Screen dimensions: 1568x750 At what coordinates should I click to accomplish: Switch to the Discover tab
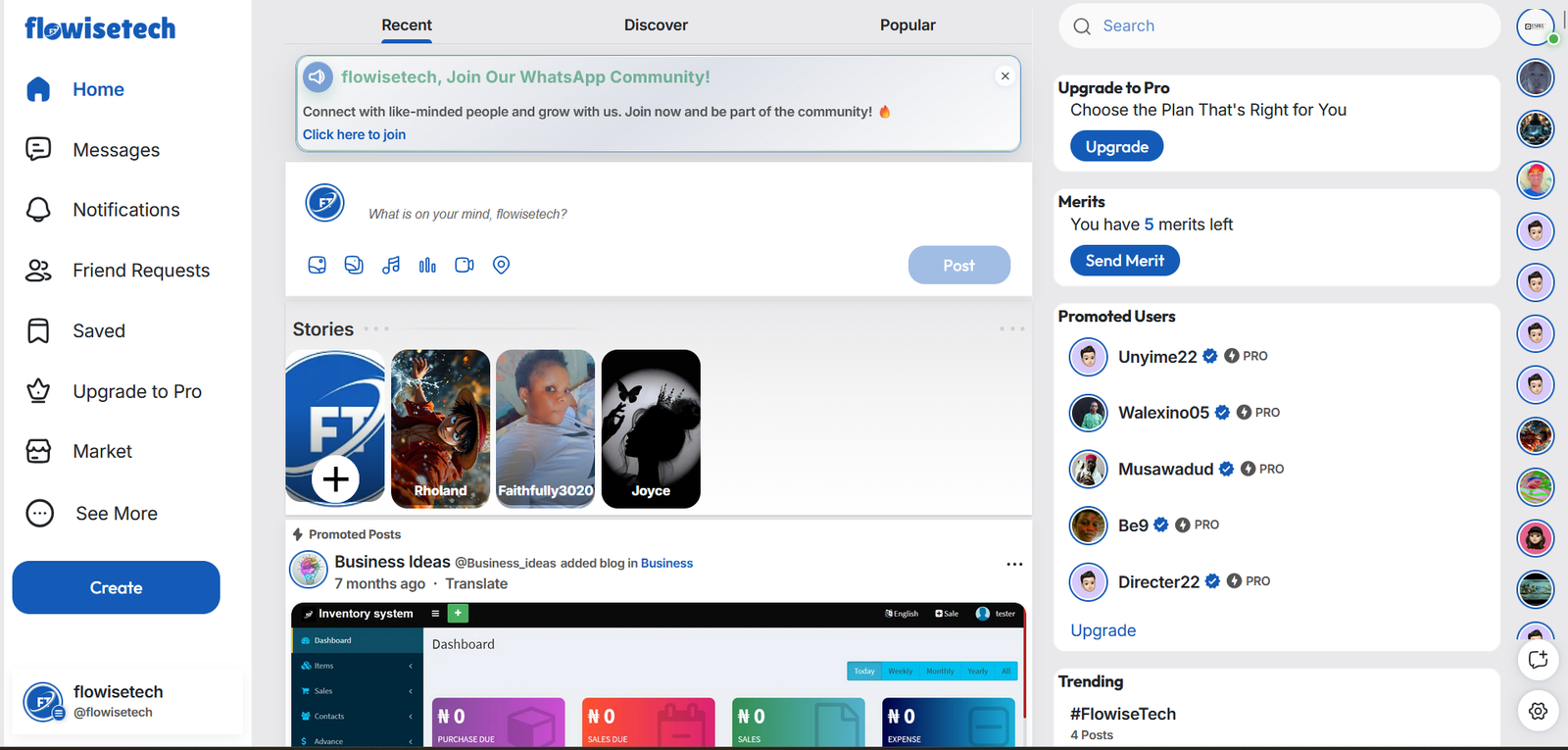[x=656, y=25]
